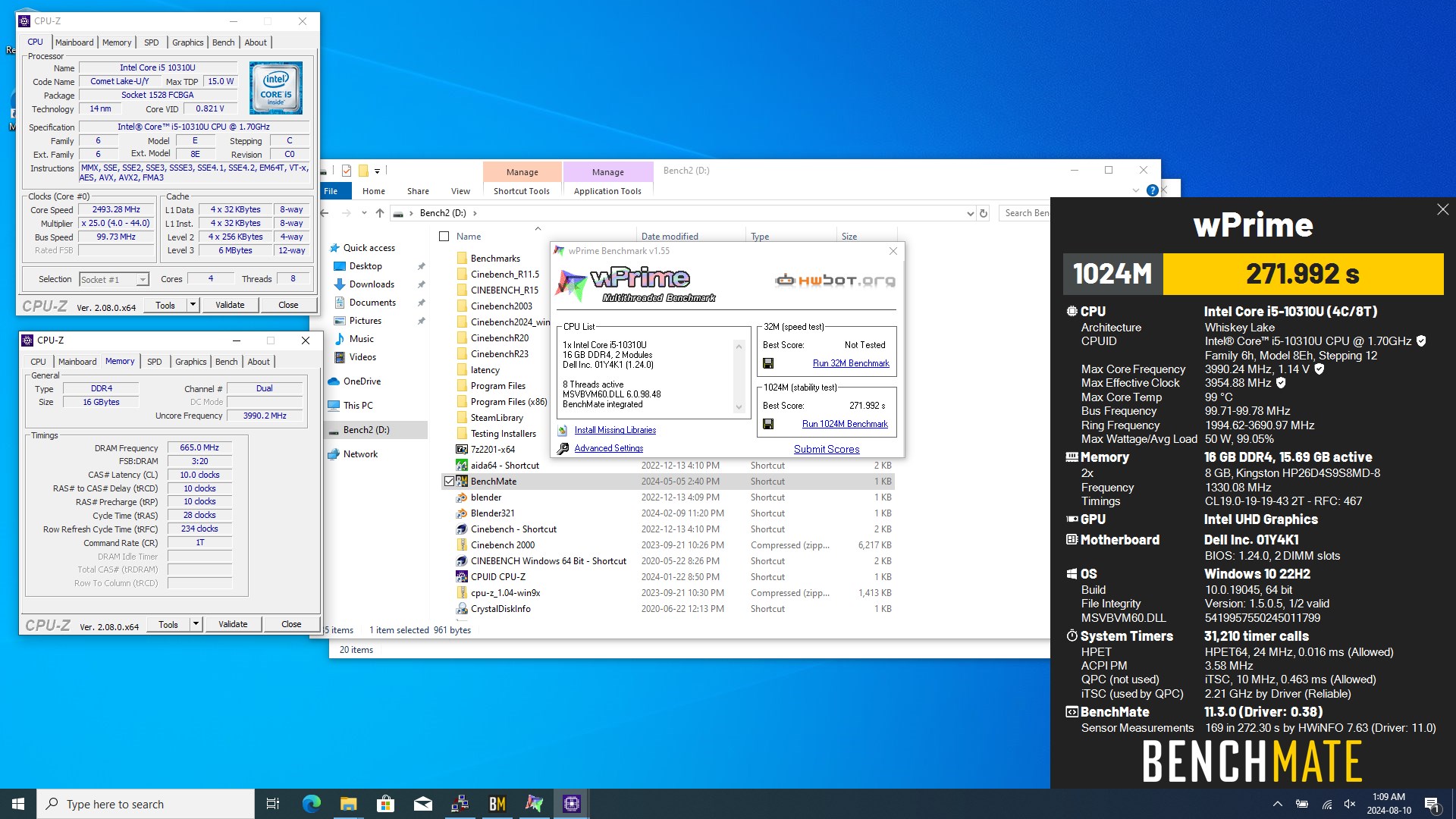Click the save icon for the 32M score
This screenshot has width=1456, height=819.
[x=768, y=363]
